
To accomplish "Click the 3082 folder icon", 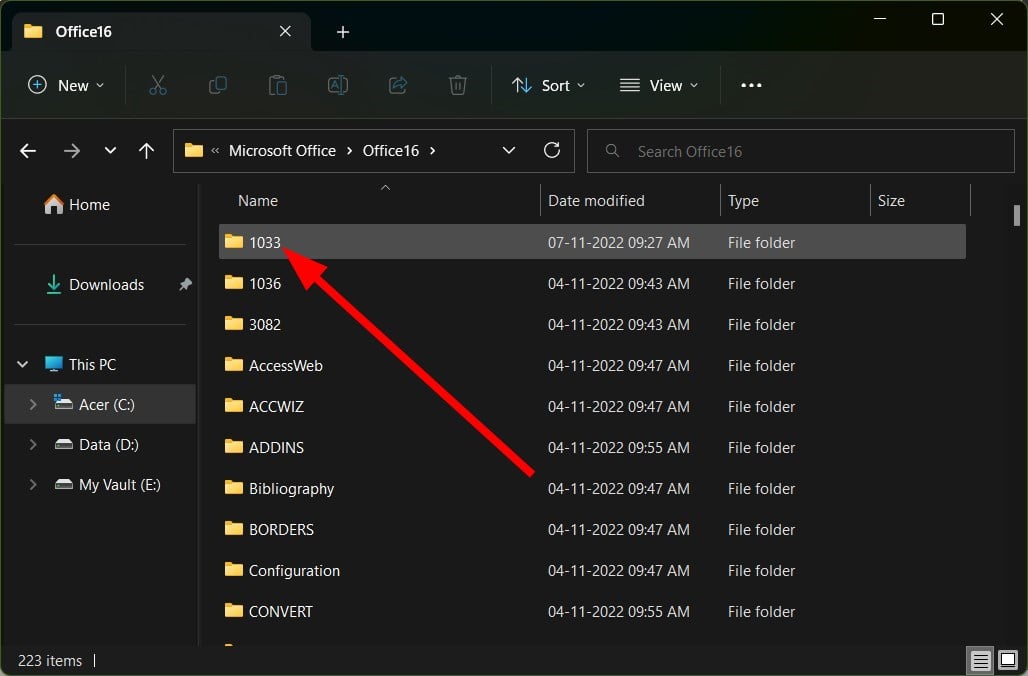I will coord(233,323).
